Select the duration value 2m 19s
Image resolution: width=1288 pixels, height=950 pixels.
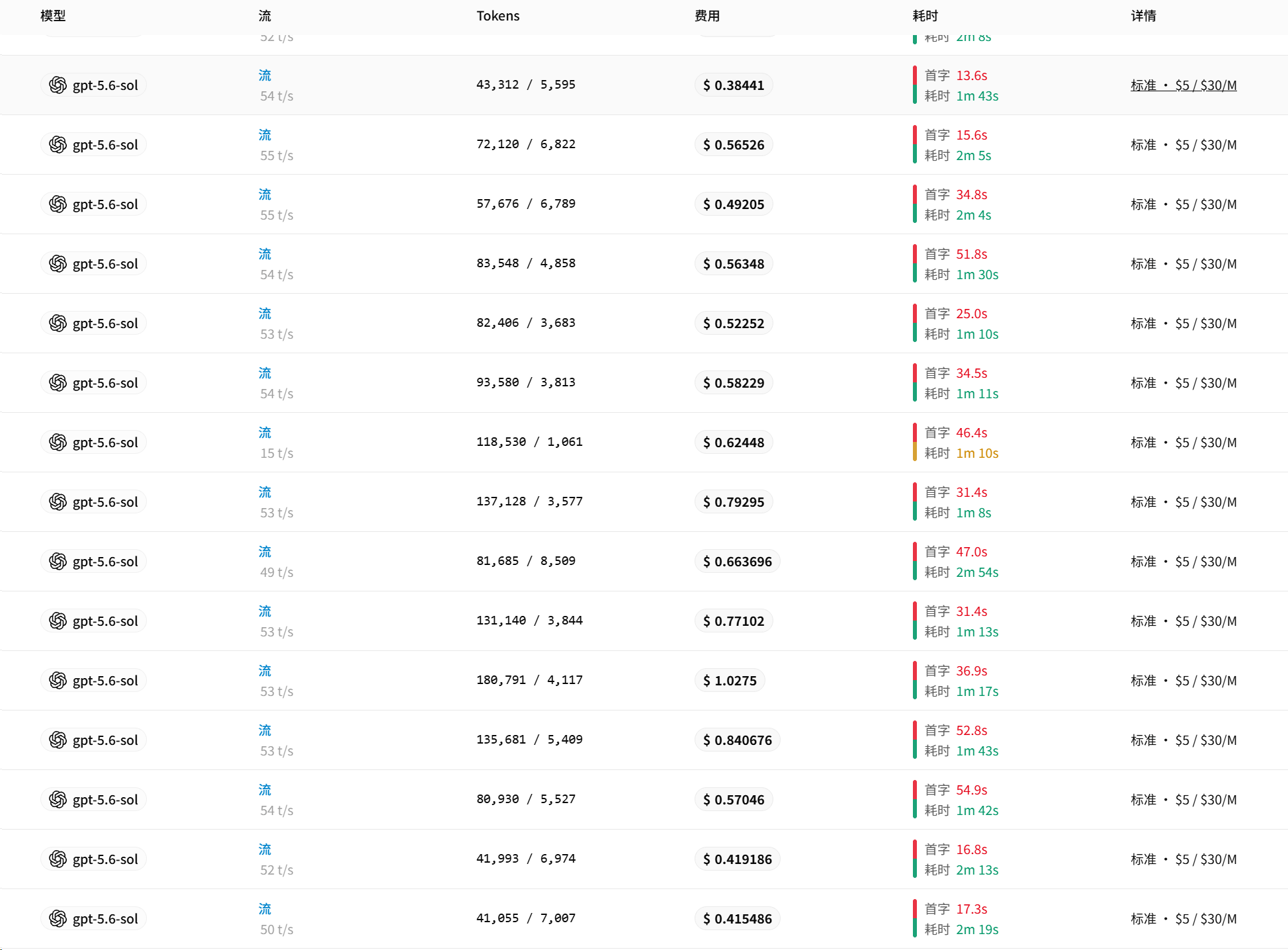(977, 929)
